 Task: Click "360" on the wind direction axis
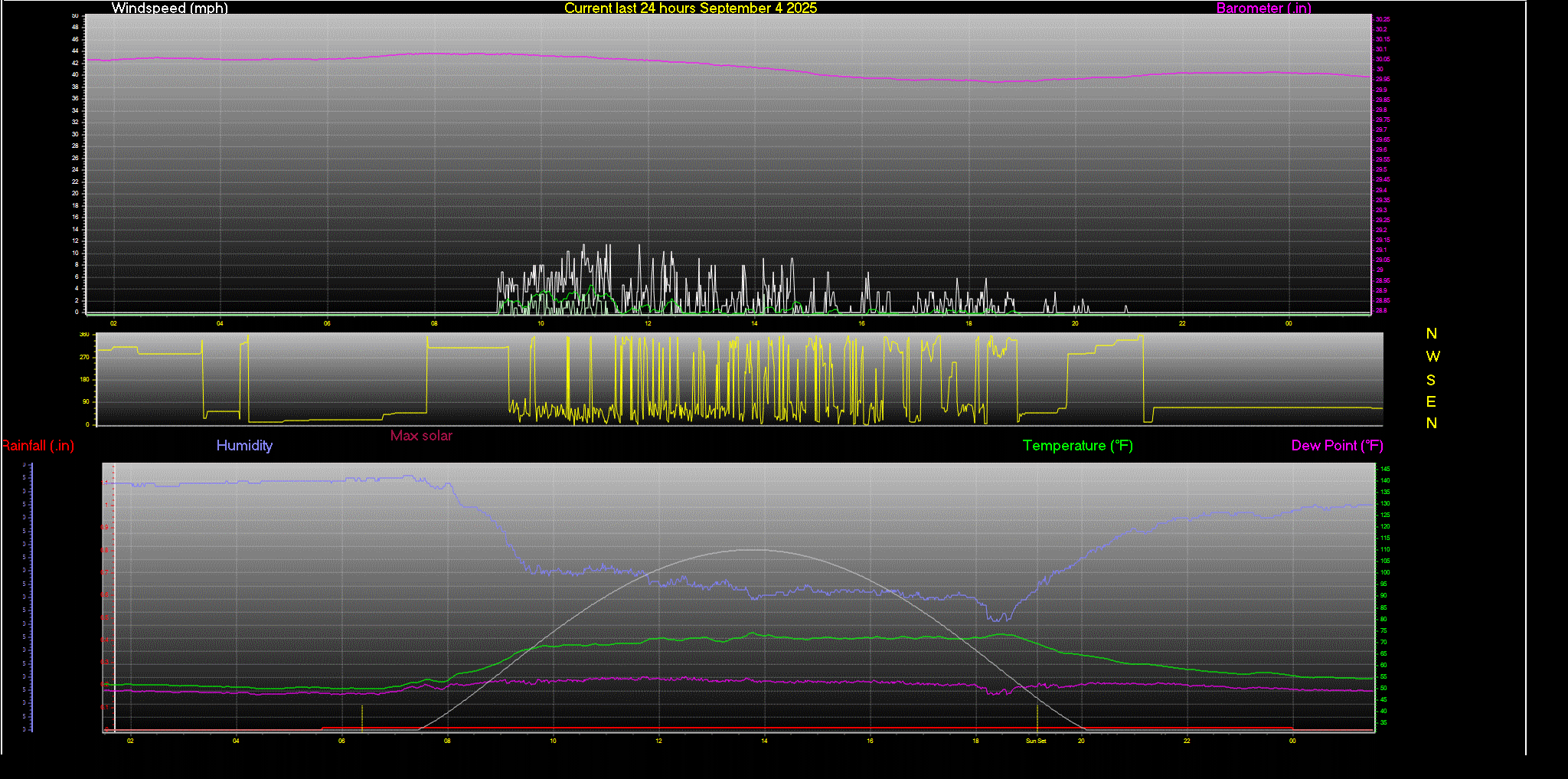pos(84,335)
